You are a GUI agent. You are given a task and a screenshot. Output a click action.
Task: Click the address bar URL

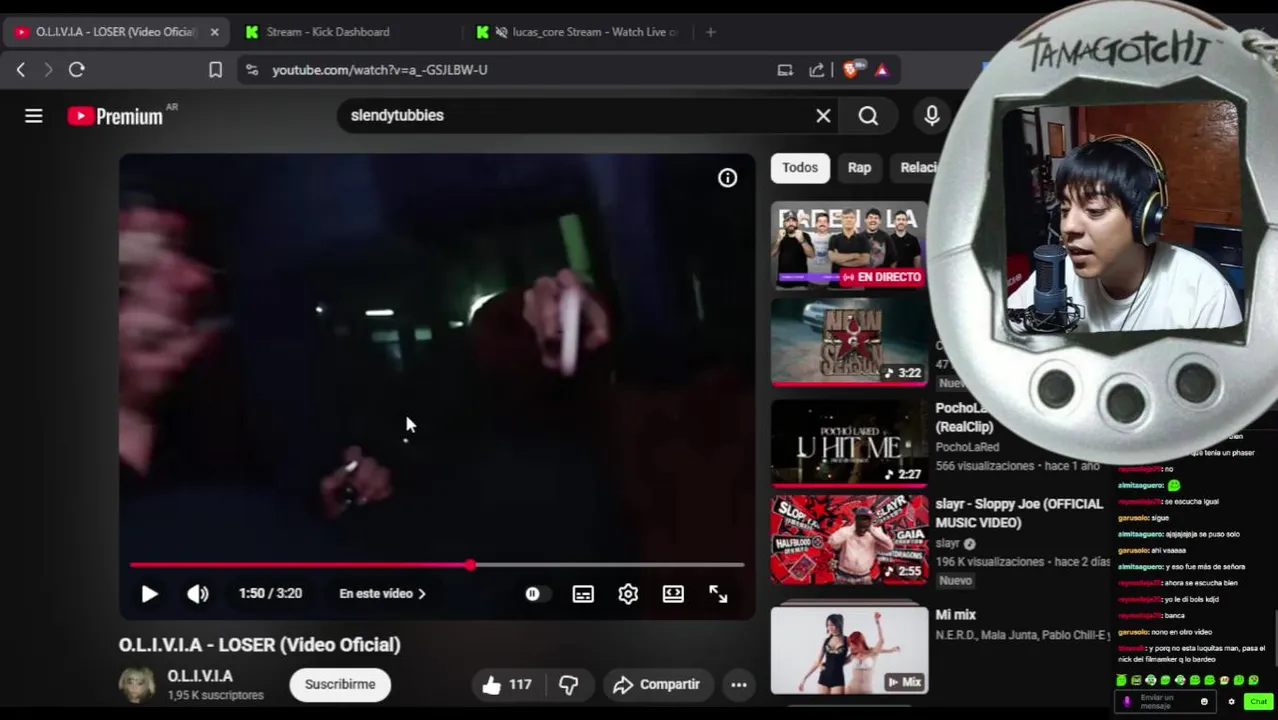click(x=380, y=70)
